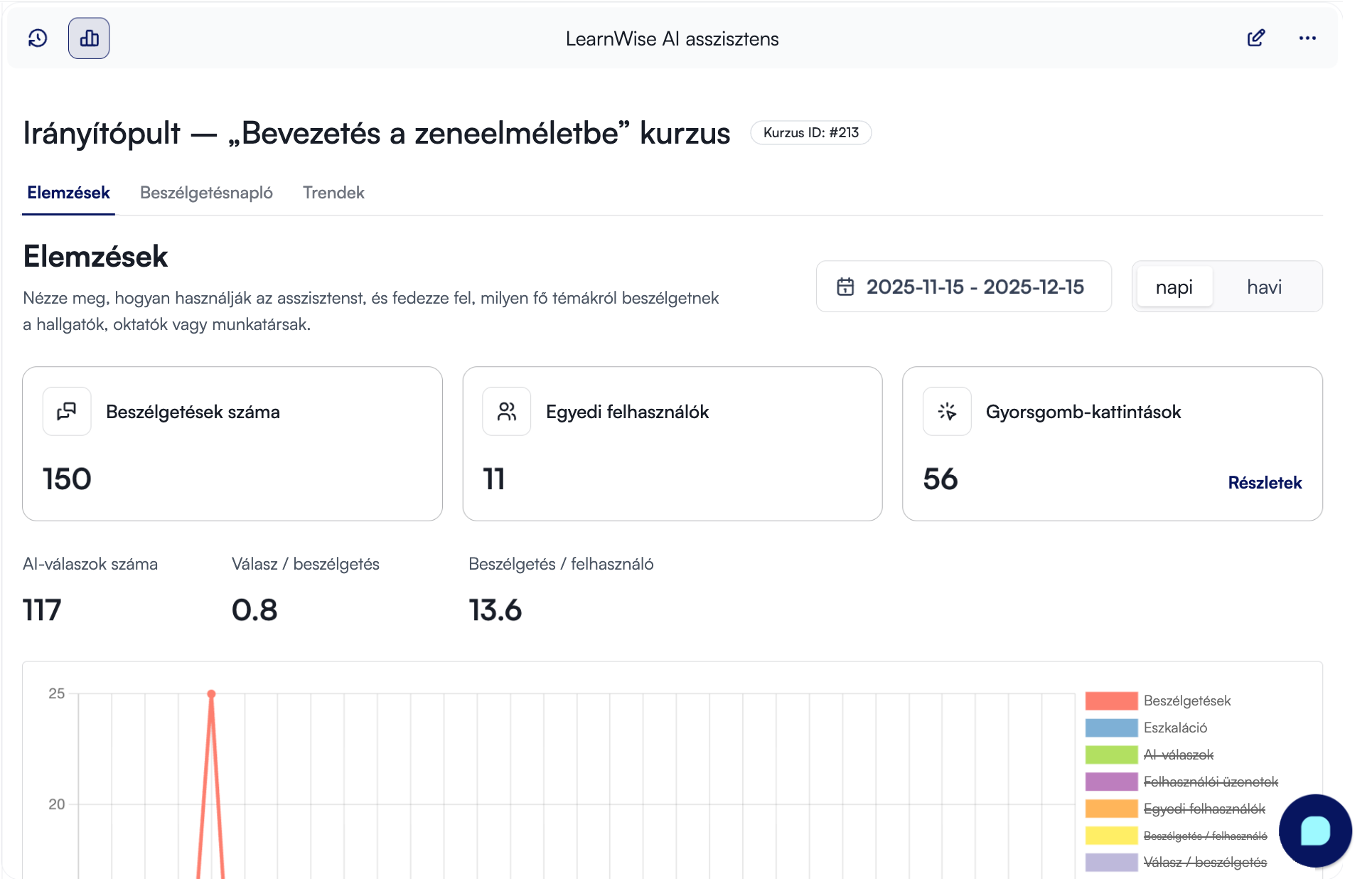1372x879 pixels.
Task: Open the three-dot more options menu
Action: pyautogui.click(x=1307, y=38)
